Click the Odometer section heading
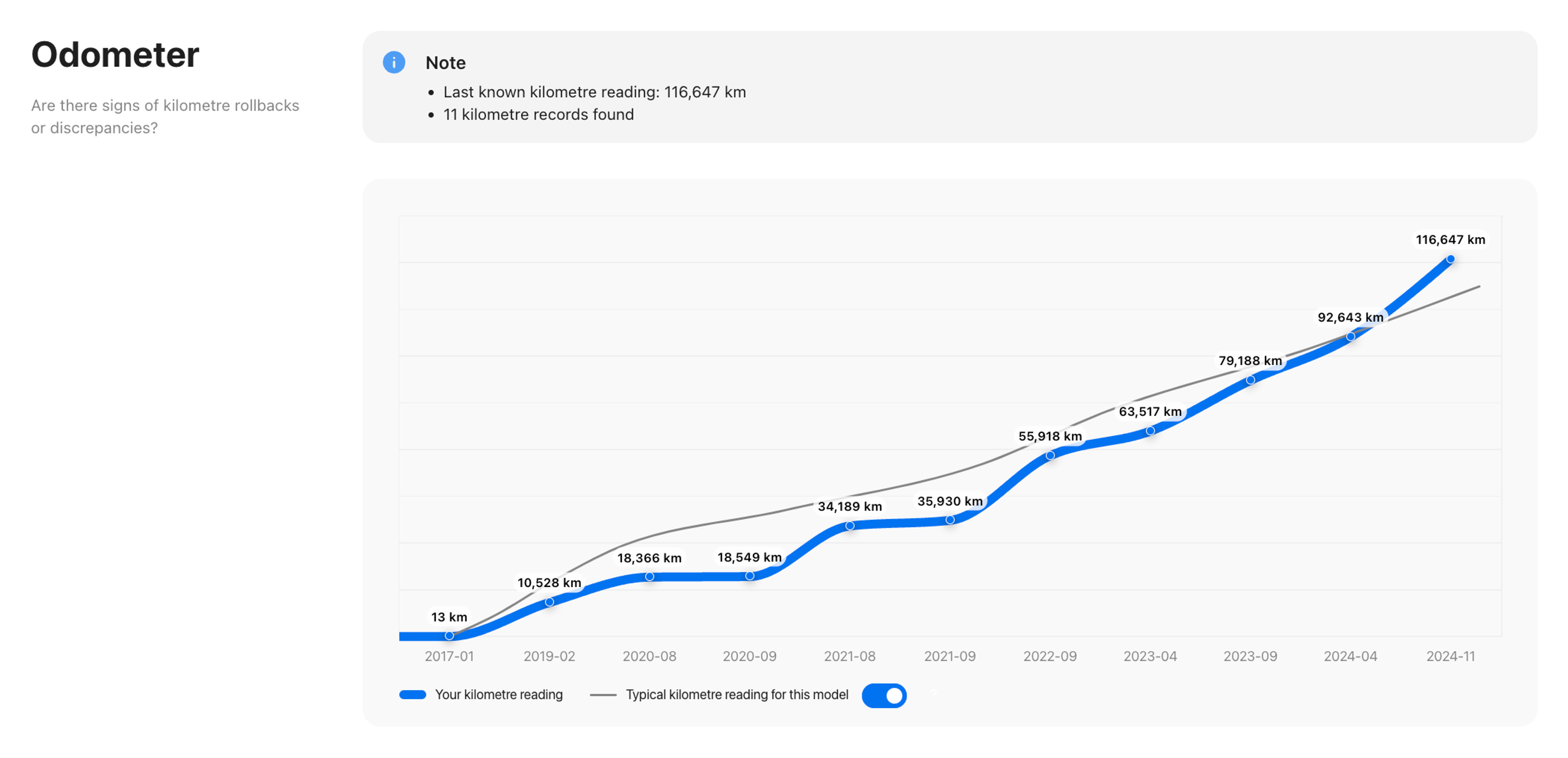The width and height of the screenshot is (1568, 758). [115, 55]
